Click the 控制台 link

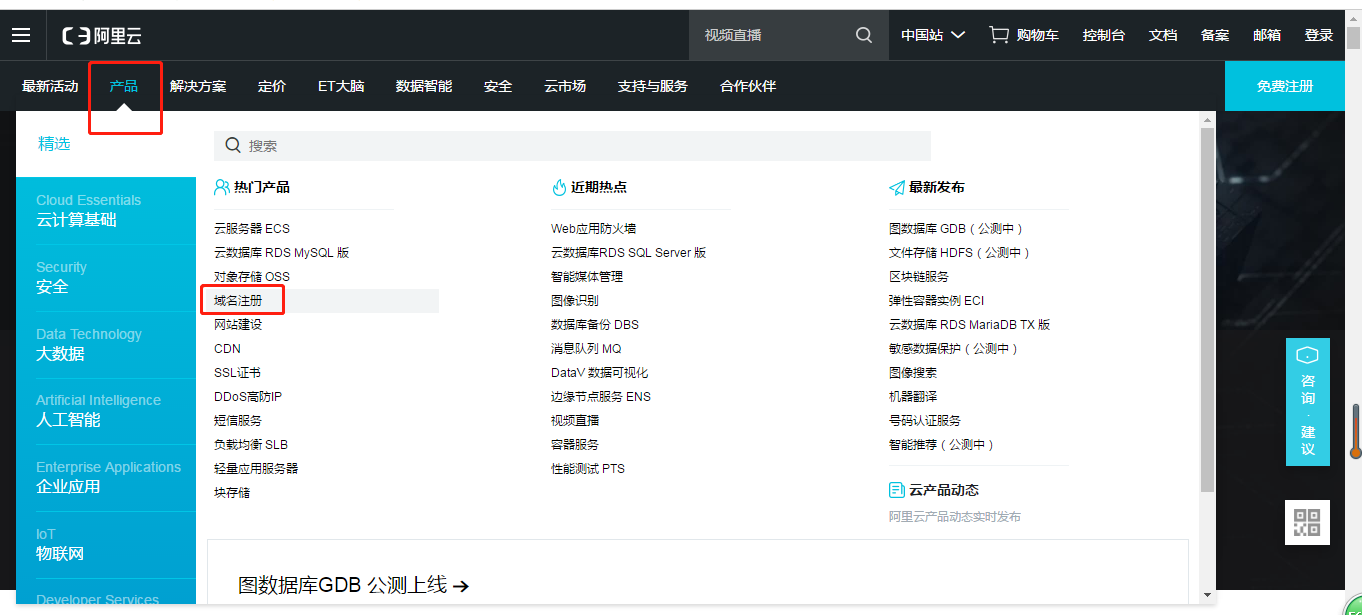(1104, 35)
